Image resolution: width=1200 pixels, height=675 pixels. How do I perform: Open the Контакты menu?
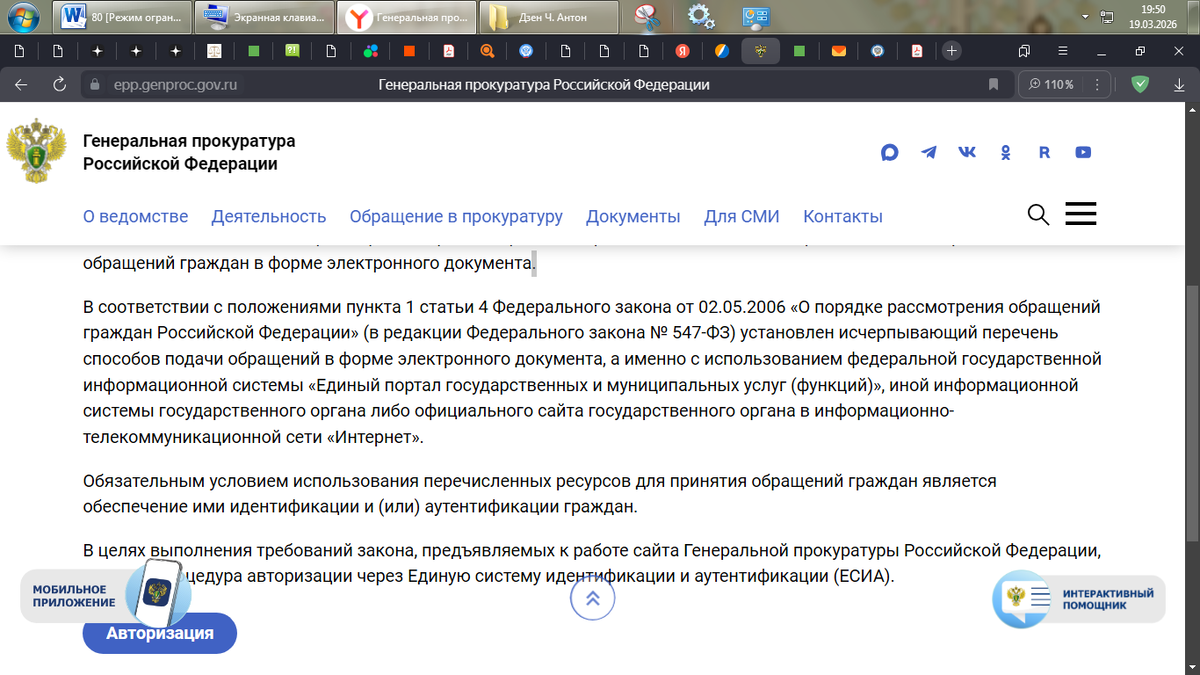click(843, 216)
